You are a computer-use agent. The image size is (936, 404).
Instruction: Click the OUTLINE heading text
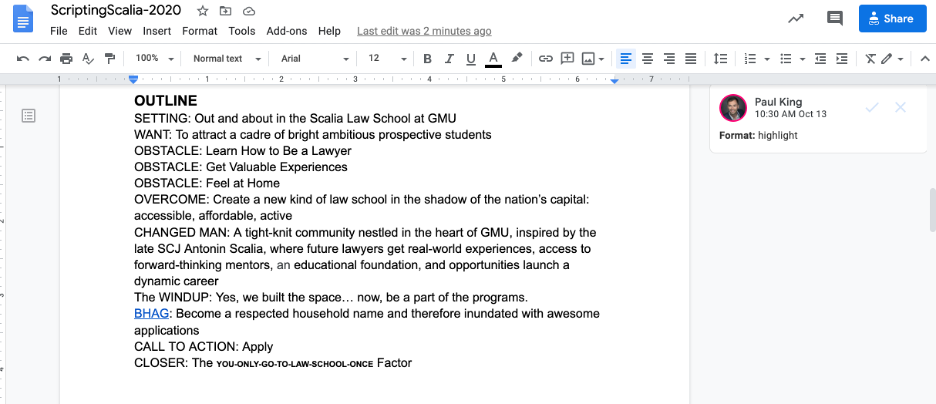[x=165, y=101]
